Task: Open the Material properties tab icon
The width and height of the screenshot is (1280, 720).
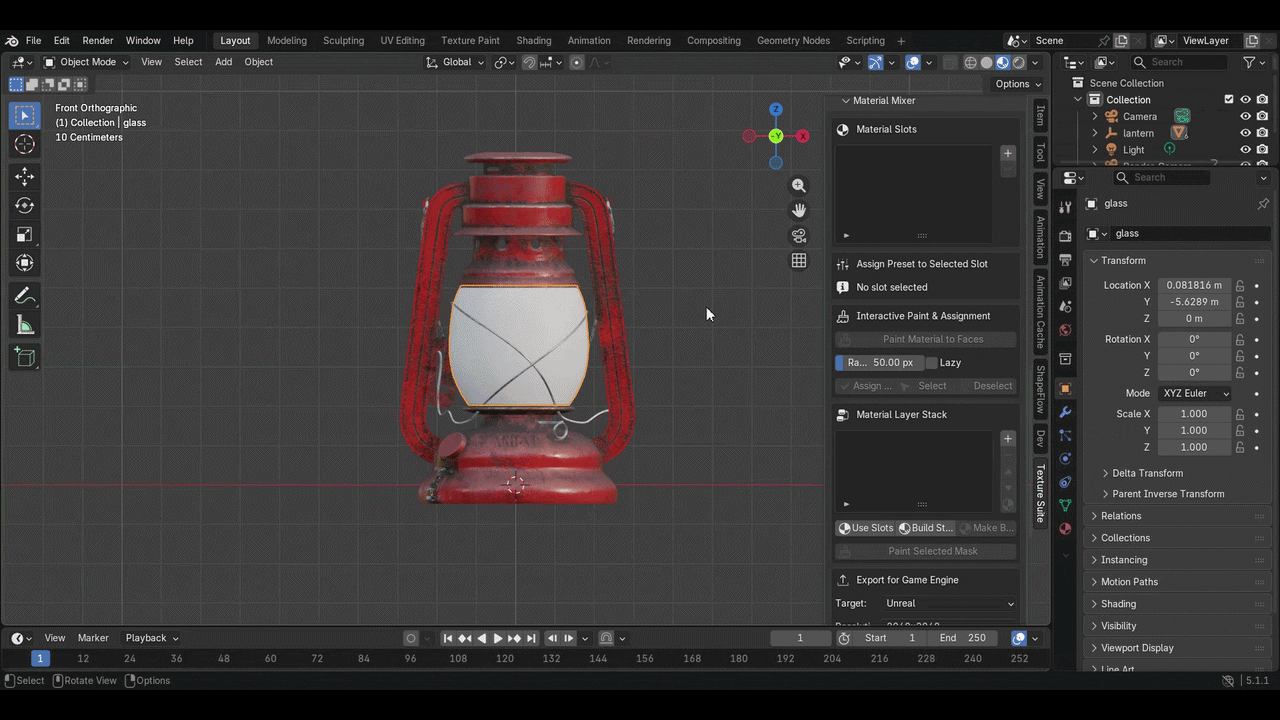Action: tap(1065, 528)
